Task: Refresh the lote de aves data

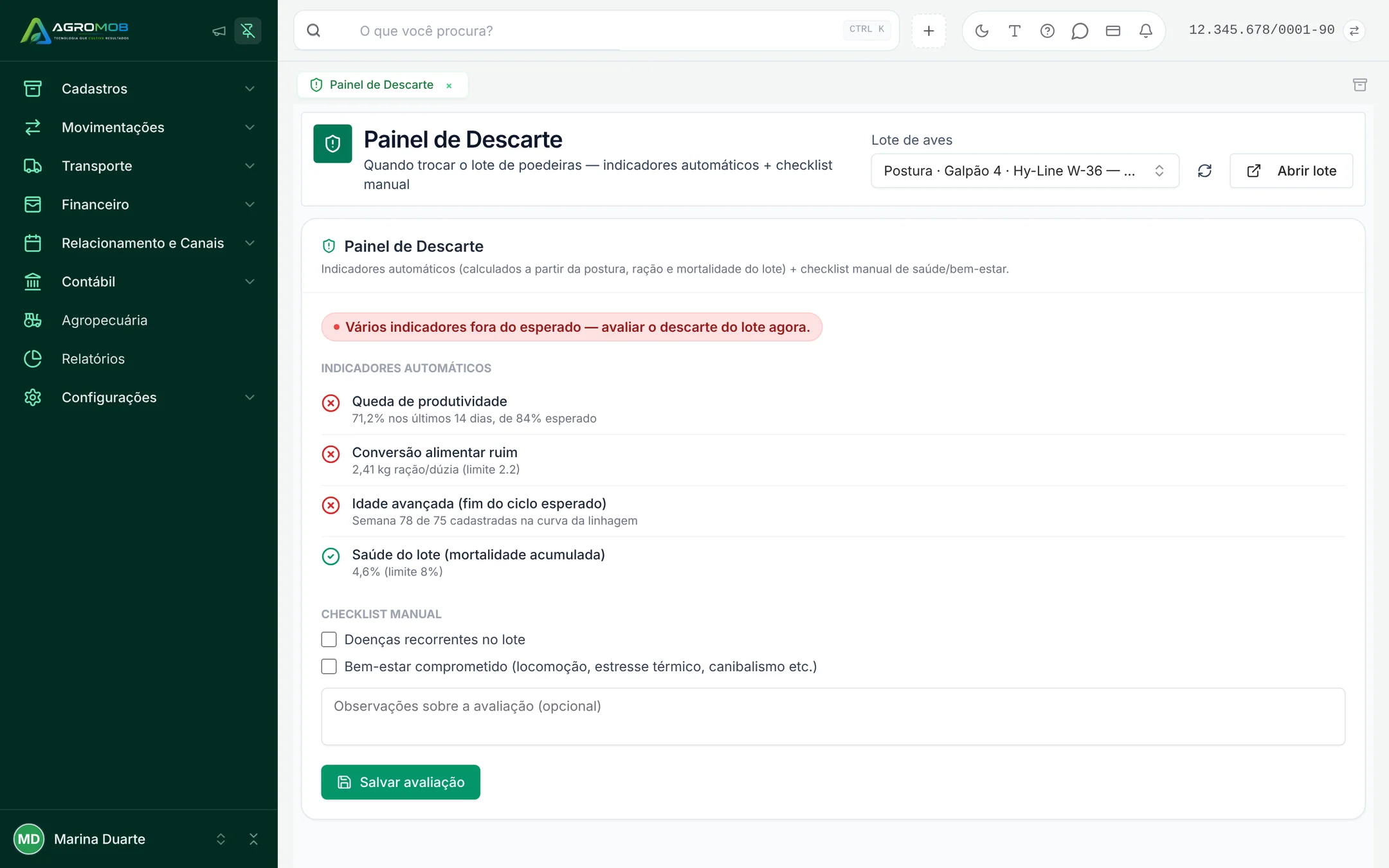Action: 1204,171
